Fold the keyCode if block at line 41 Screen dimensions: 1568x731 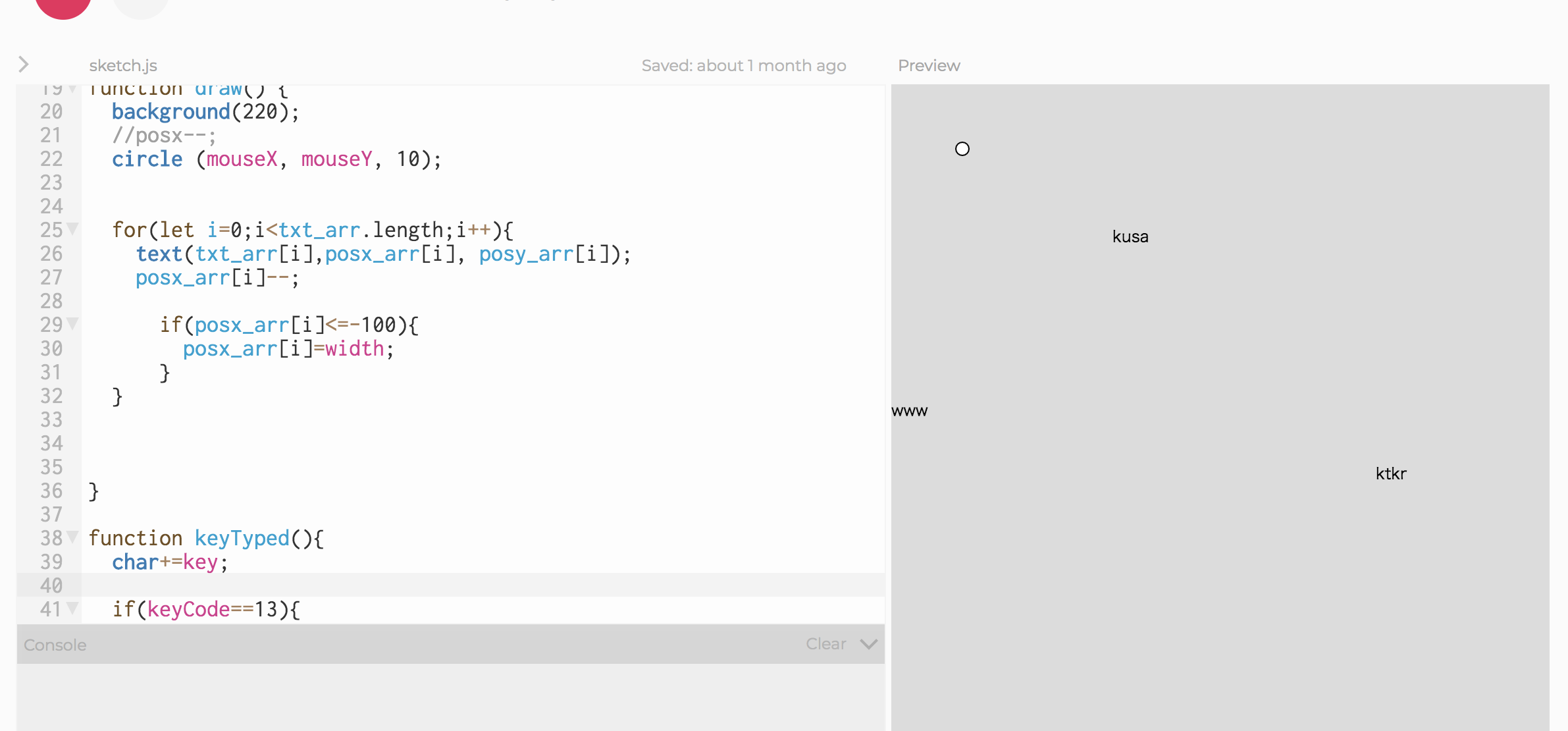coord(73,609)
